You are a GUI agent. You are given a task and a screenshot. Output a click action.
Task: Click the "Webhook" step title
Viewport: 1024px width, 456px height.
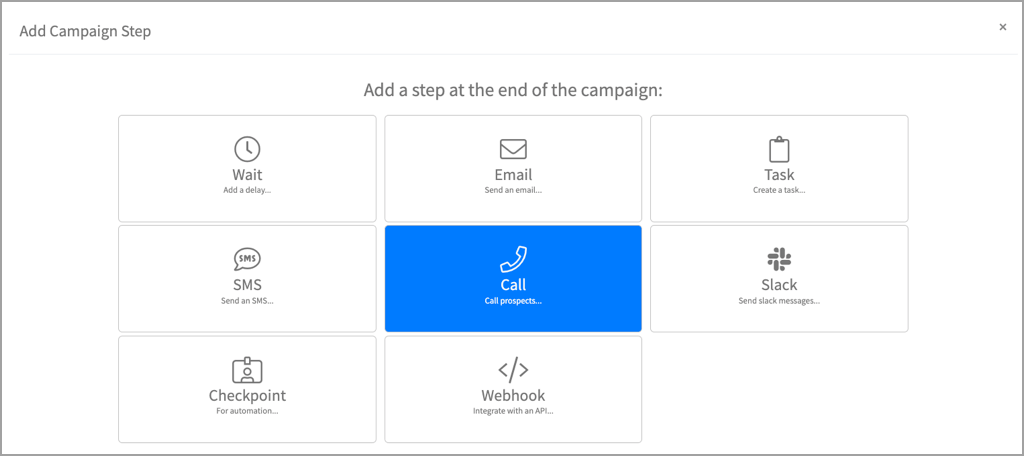[513, 395]
